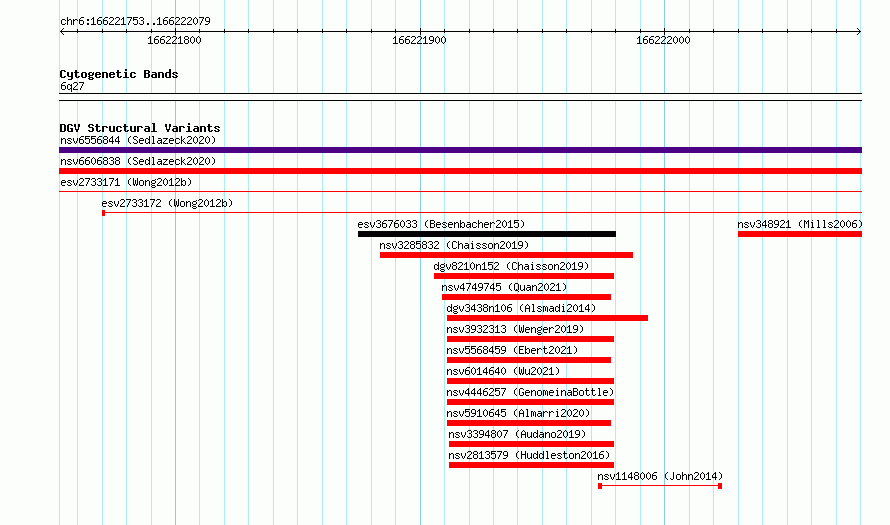Select the red nsv2813579 variant bar
Image resolution: width=890 pixels, height=525 pixels.
[531, 465]
